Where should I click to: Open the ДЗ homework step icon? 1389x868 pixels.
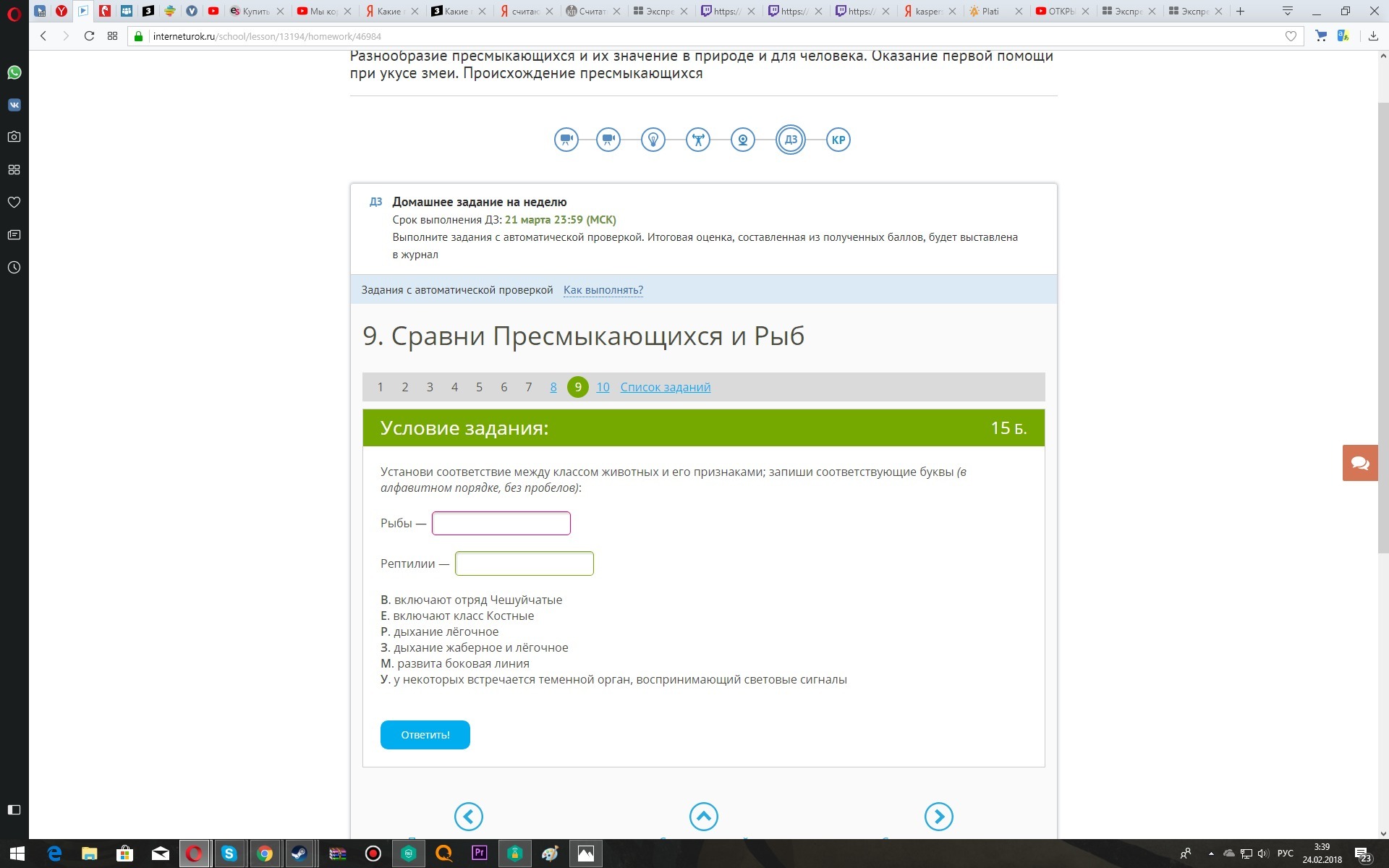[790, 140]
